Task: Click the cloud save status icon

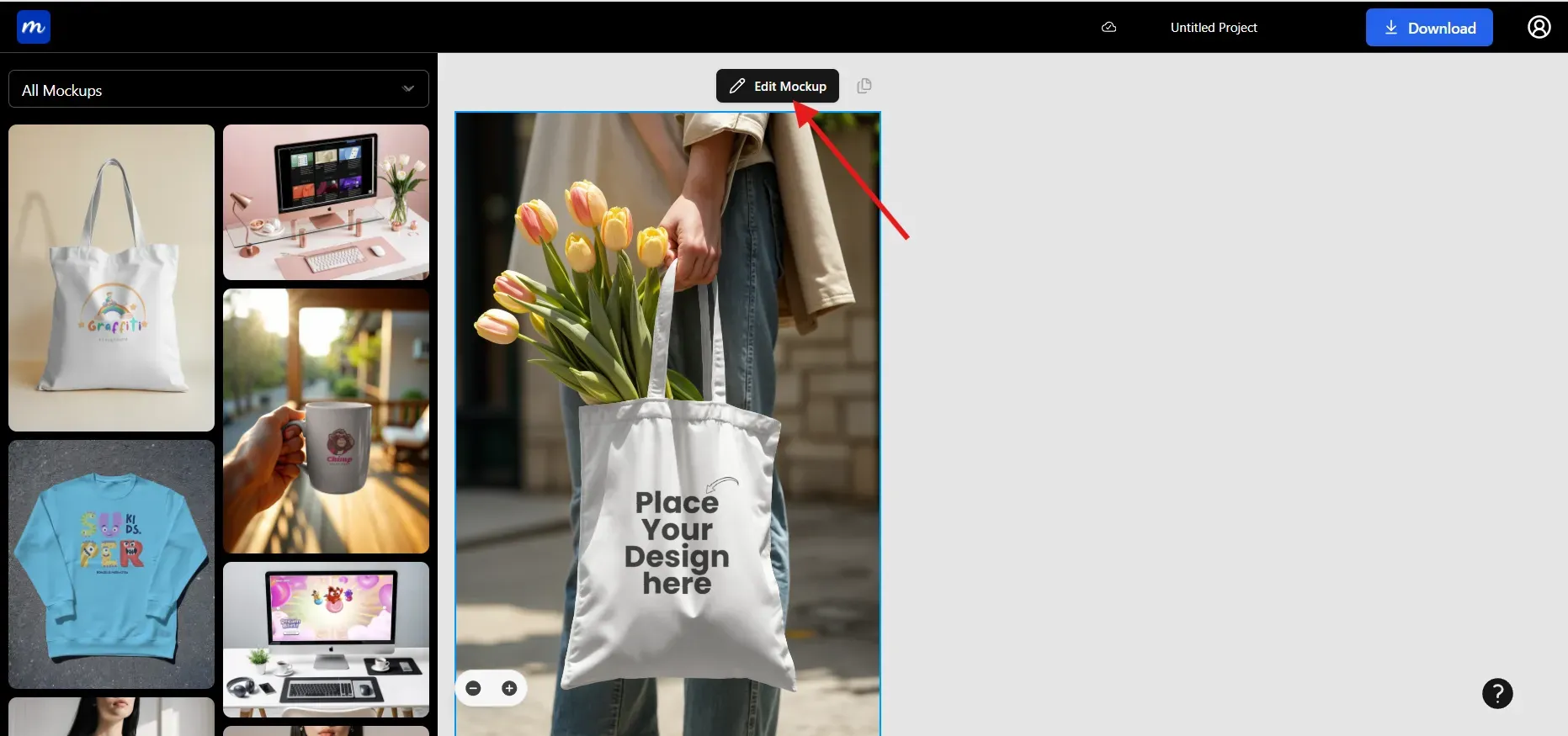Action: pyautogui.click(x=1109, y=27)
